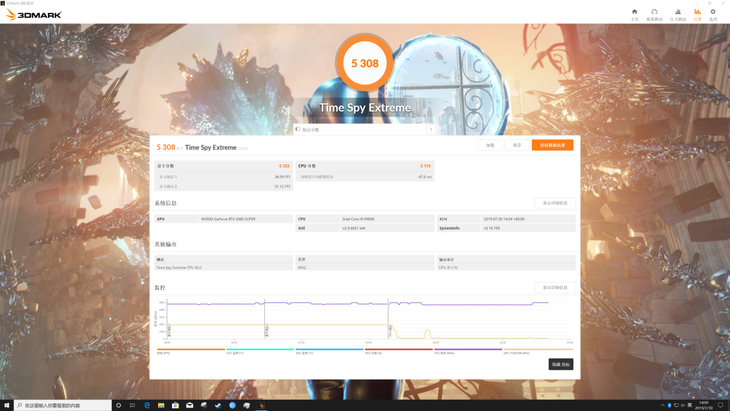730x411 pixels.
Task: Click NVIDIA GeForce RTX 2080 SUPER text
Action: 228,219
